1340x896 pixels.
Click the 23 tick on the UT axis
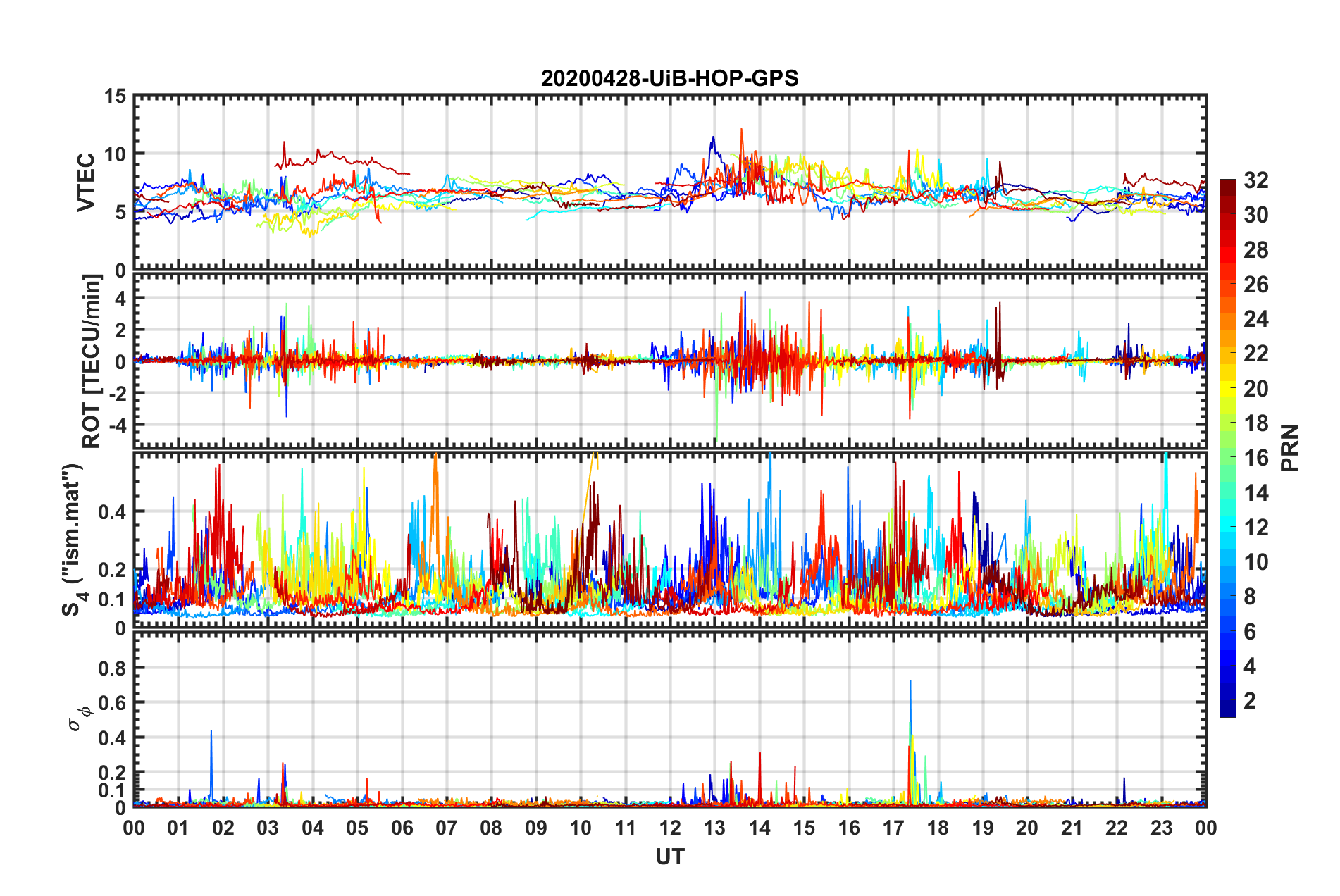click(1161, 828)
